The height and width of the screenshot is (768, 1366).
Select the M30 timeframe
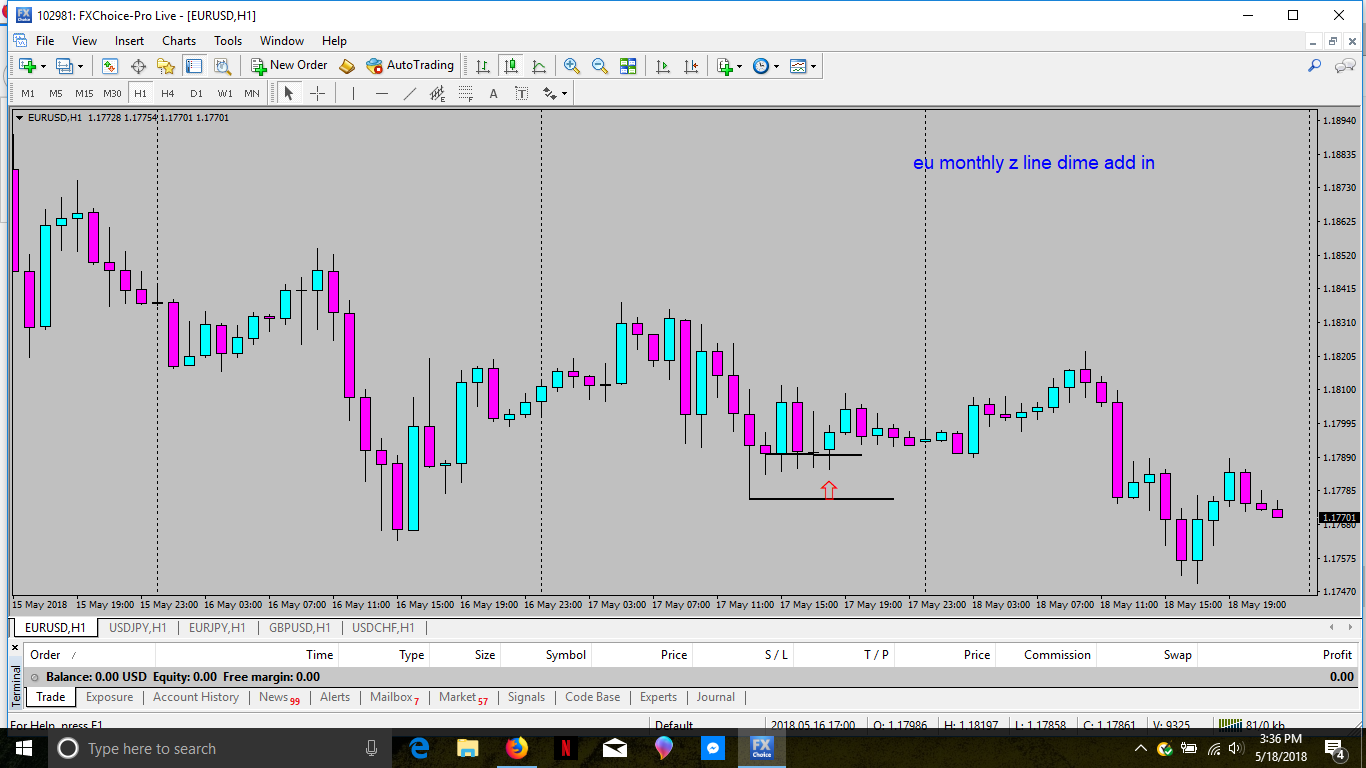coord(112,94)
